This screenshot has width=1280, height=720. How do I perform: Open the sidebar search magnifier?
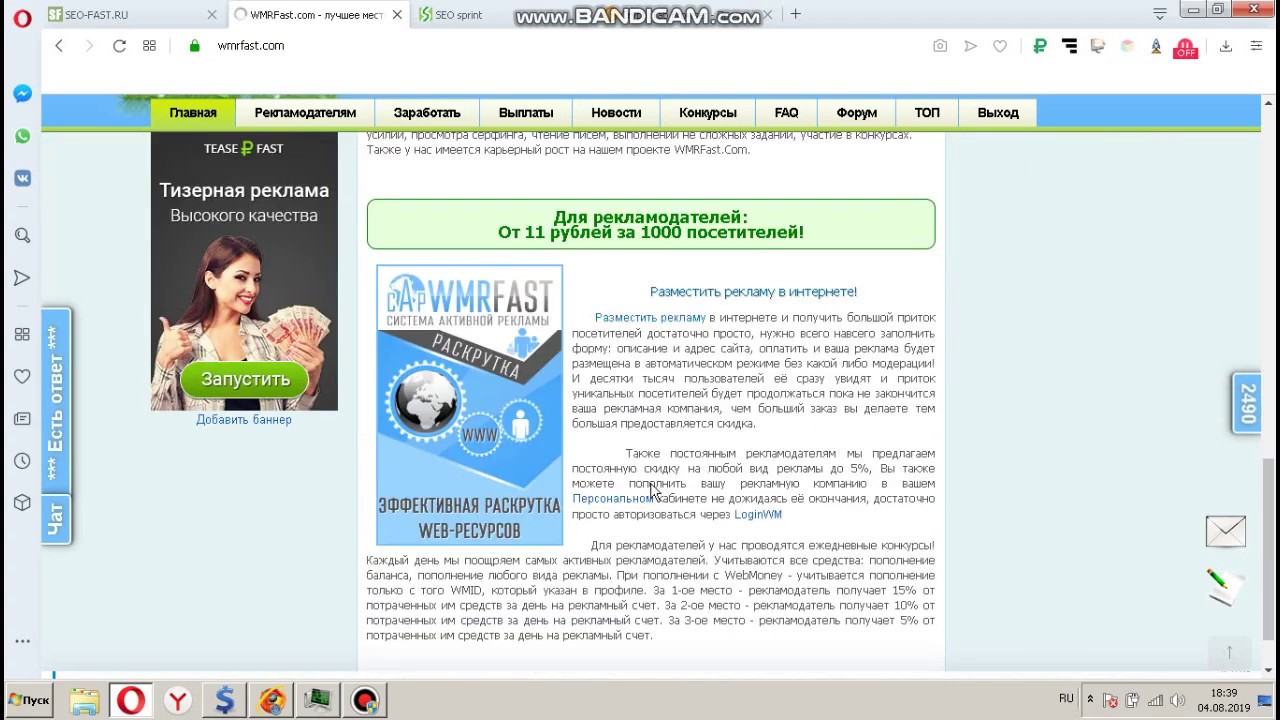coord(22,236)
